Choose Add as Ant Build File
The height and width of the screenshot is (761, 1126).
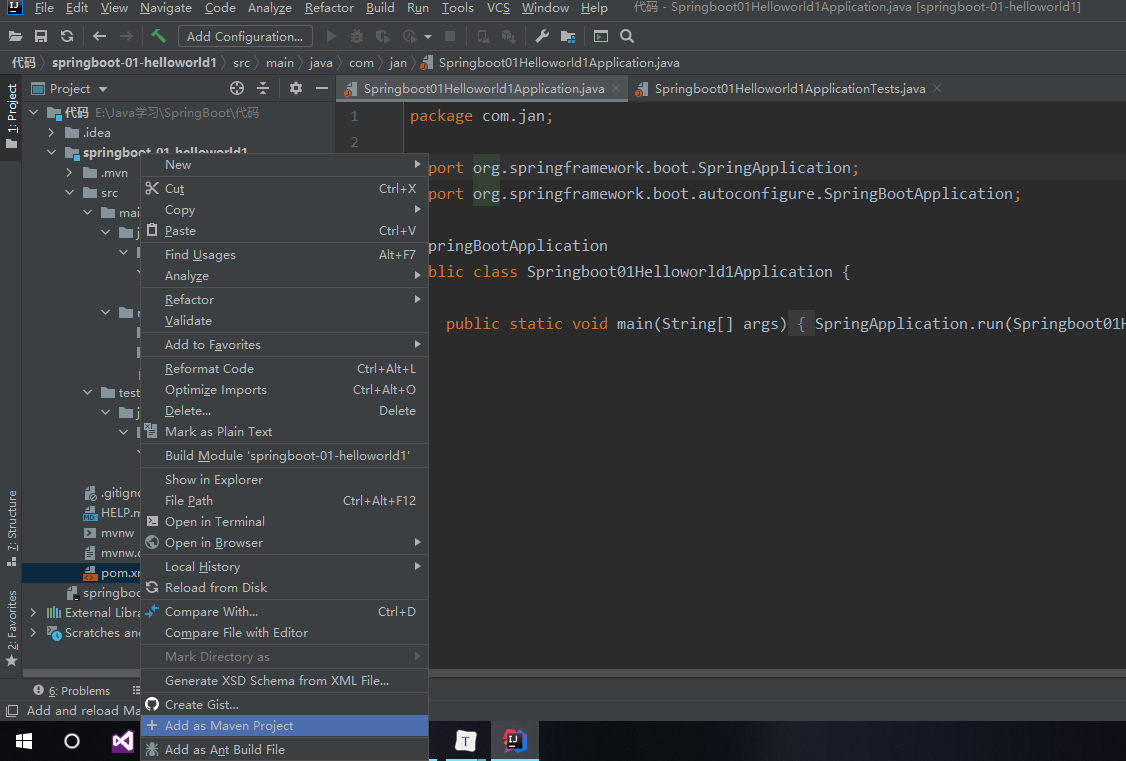[284, 750]
